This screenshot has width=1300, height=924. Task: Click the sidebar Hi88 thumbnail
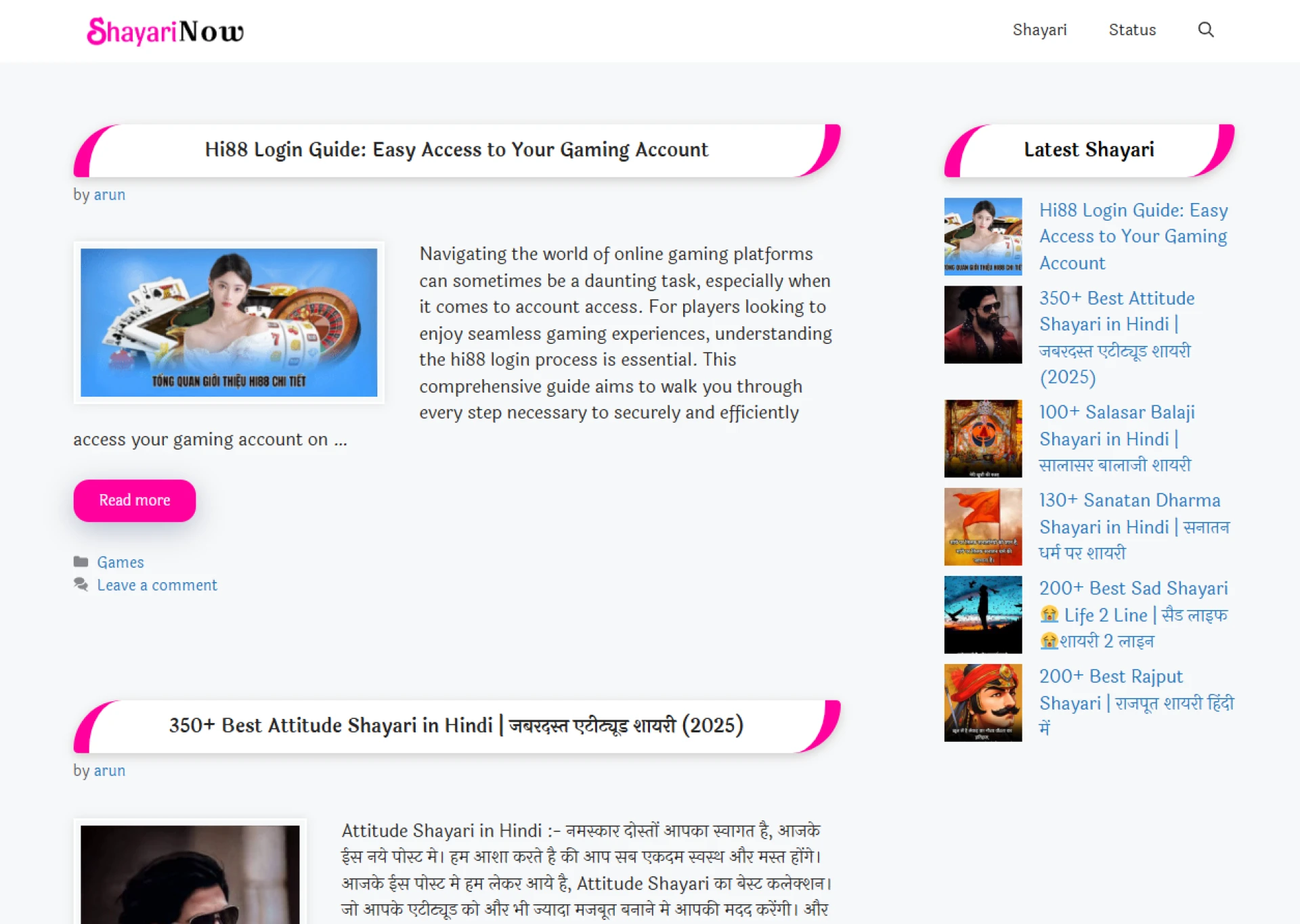[982, 236]
